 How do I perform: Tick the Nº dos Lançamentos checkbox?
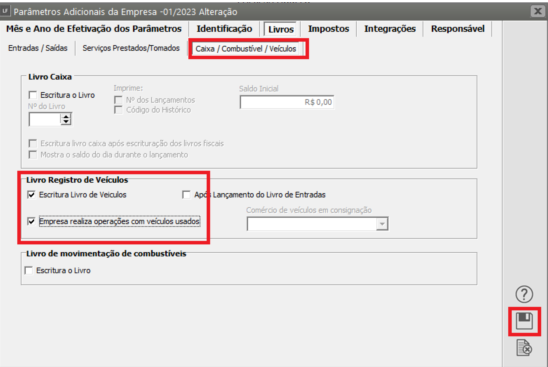click(118, 100)
